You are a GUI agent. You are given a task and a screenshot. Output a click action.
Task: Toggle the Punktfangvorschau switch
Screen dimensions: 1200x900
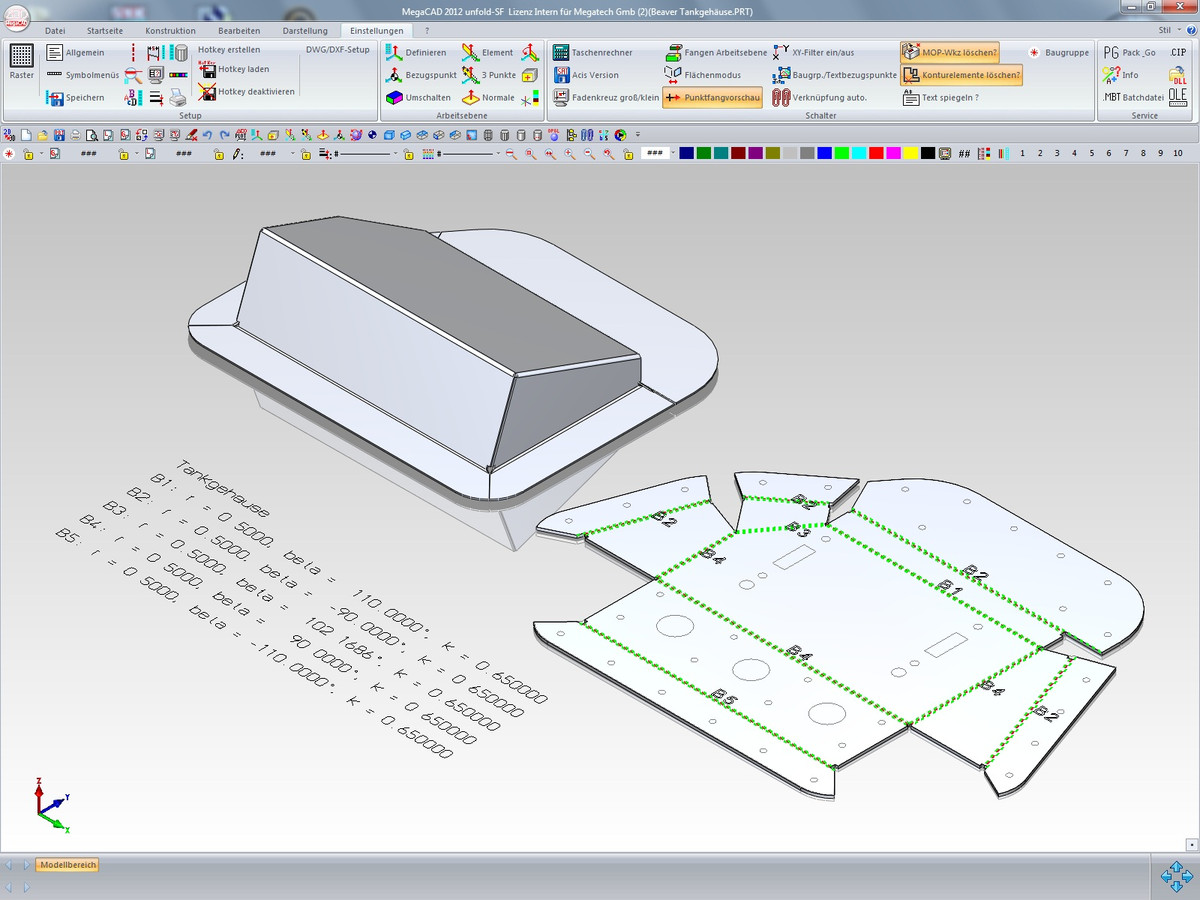[712, 98]
